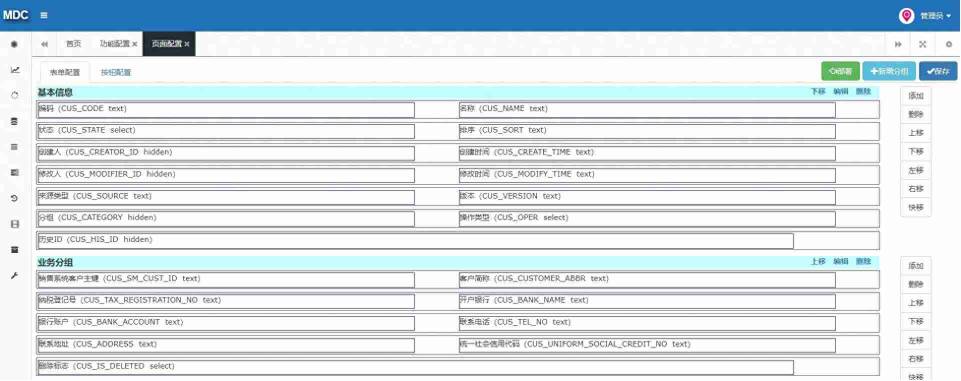Image resolution: width=961 pixels, height=381 pixels.
Task: Click the forward tabs-right double arrow
Action: pos(898,44)
